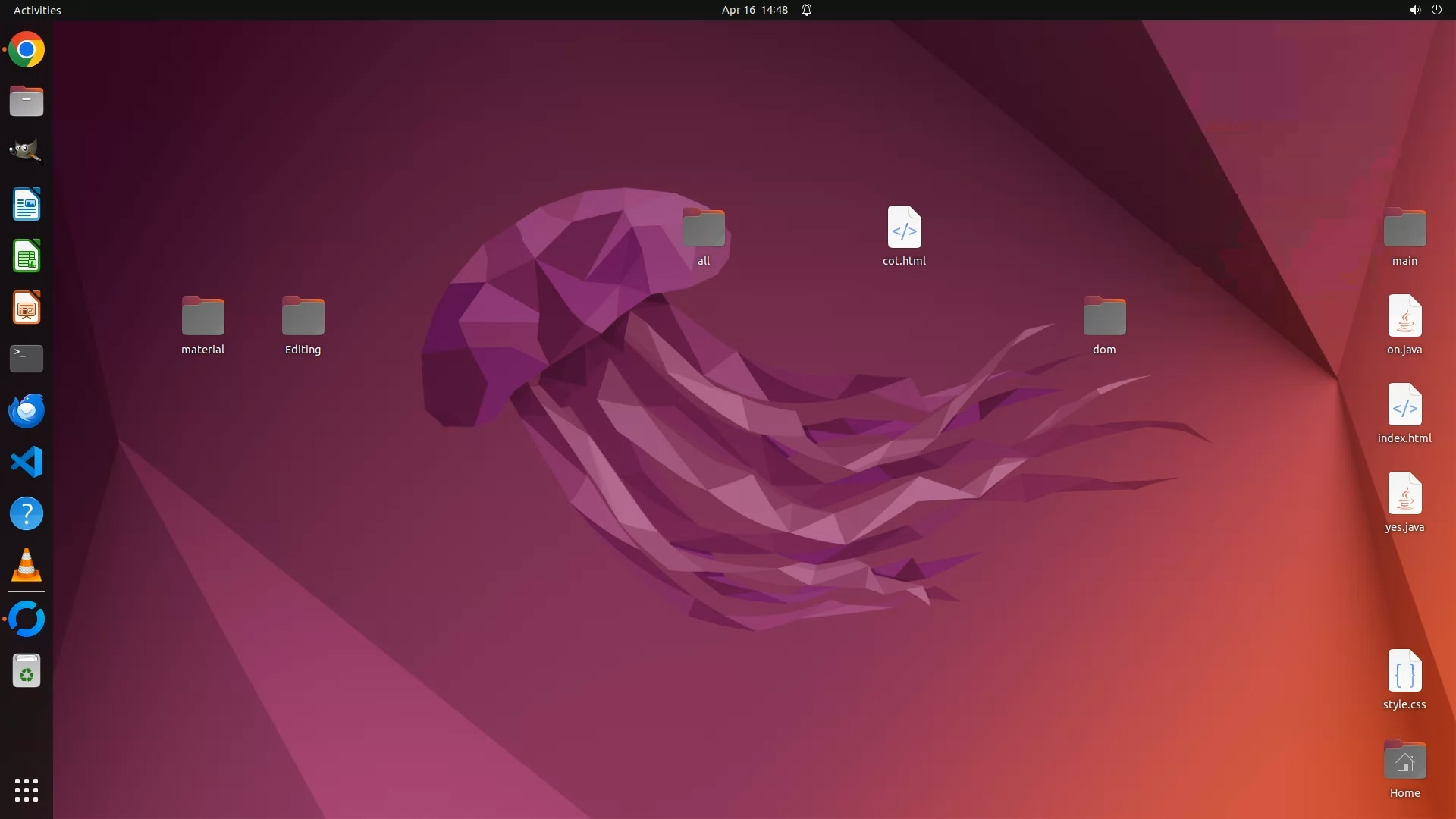Select the Home folder desktop icon
1456x819 pixels.
[1404, 761]
